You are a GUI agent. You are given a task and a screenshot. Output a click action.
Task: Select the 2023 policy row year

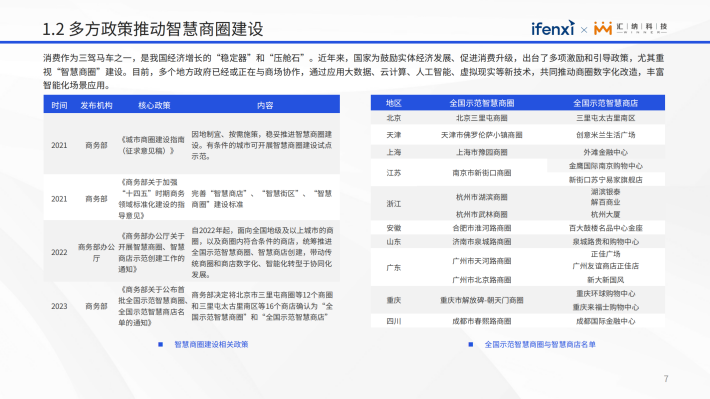(59, 306)
